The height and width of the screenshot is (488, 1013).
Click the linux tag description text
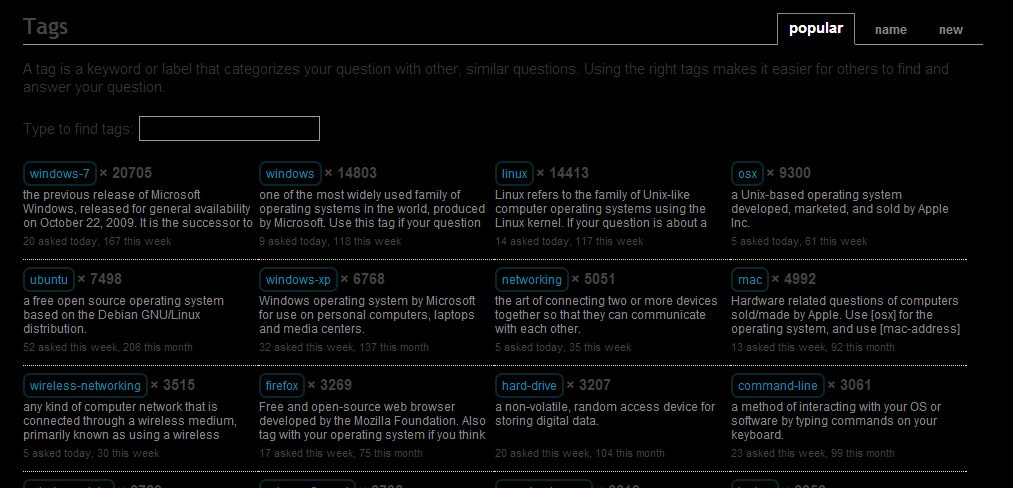coord(601,209)
